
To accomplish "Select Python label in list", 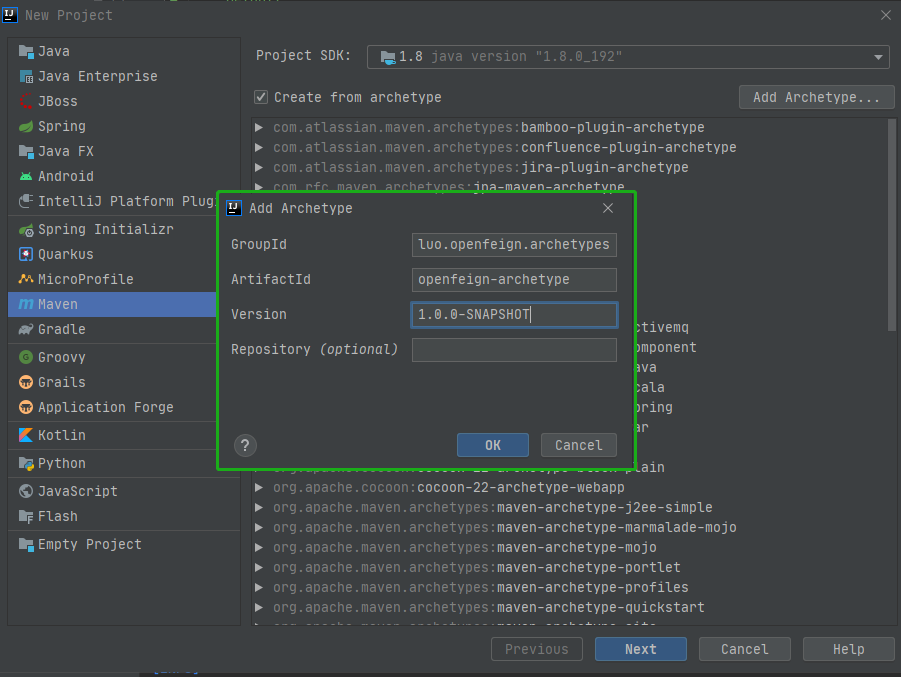I will click(61, 464).
